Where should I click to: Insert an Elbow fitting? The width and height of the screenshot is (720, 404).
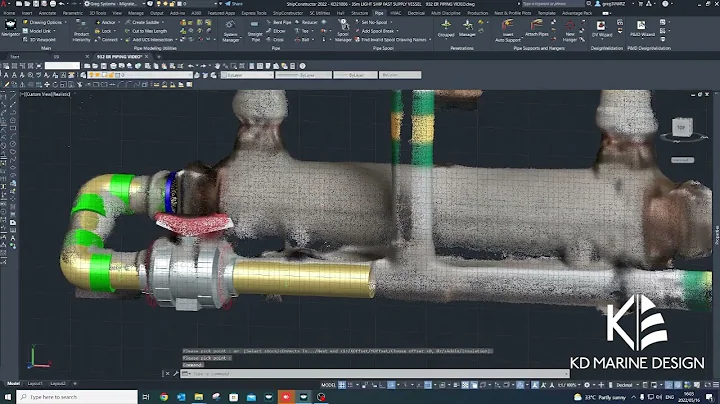click(276, 31)
